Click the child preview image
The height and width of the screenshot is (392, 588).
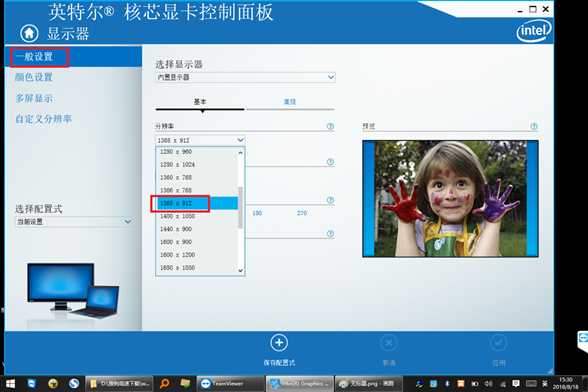pos(450,198)
